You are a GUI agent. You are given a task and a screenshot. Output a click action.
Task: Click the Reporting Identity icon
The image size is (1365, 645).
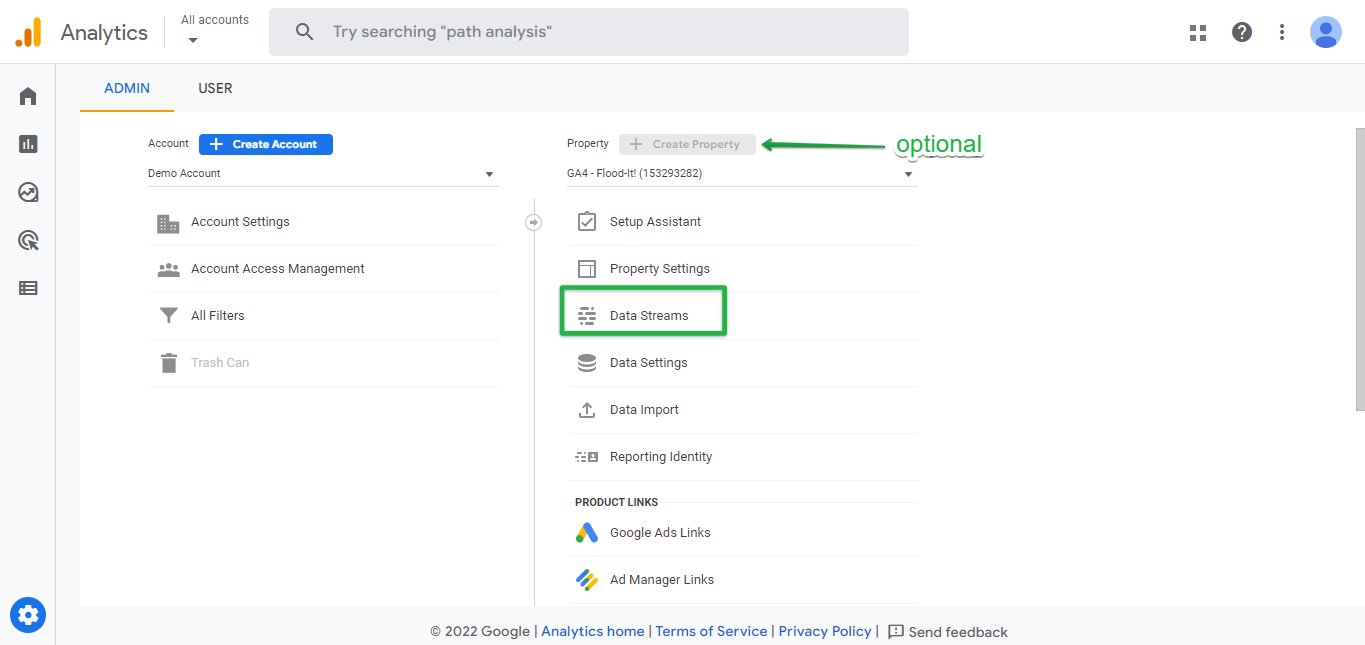pos(587,457)
